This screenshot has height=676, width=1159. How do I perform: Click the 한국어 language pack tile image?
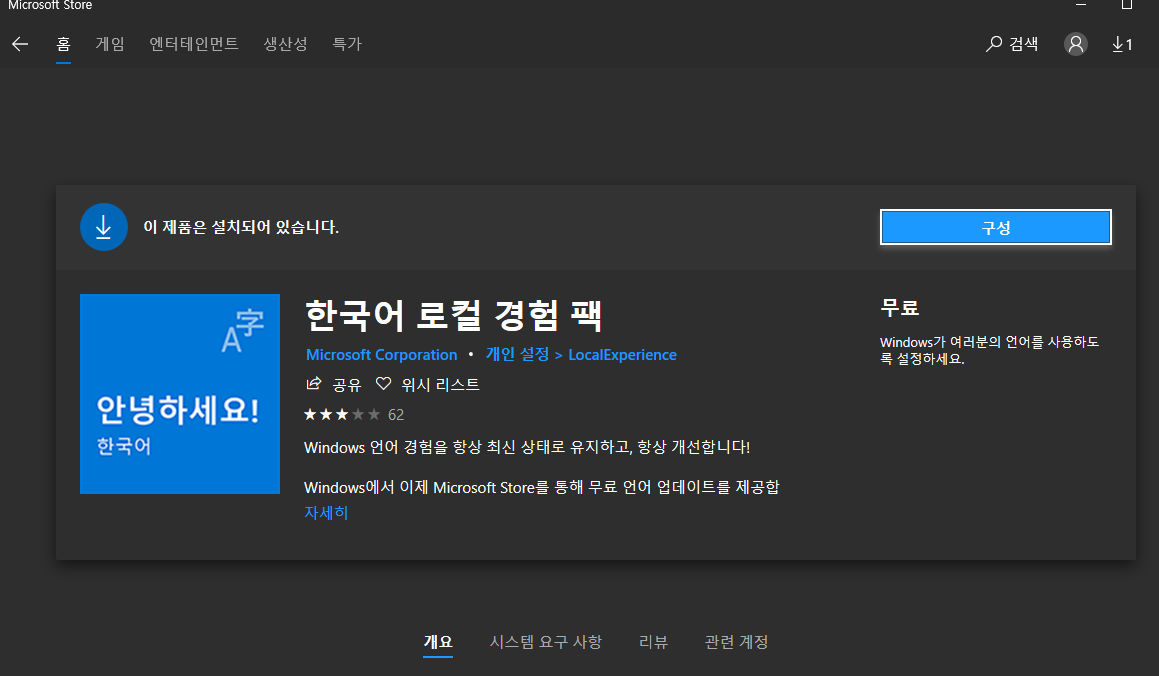180,394
